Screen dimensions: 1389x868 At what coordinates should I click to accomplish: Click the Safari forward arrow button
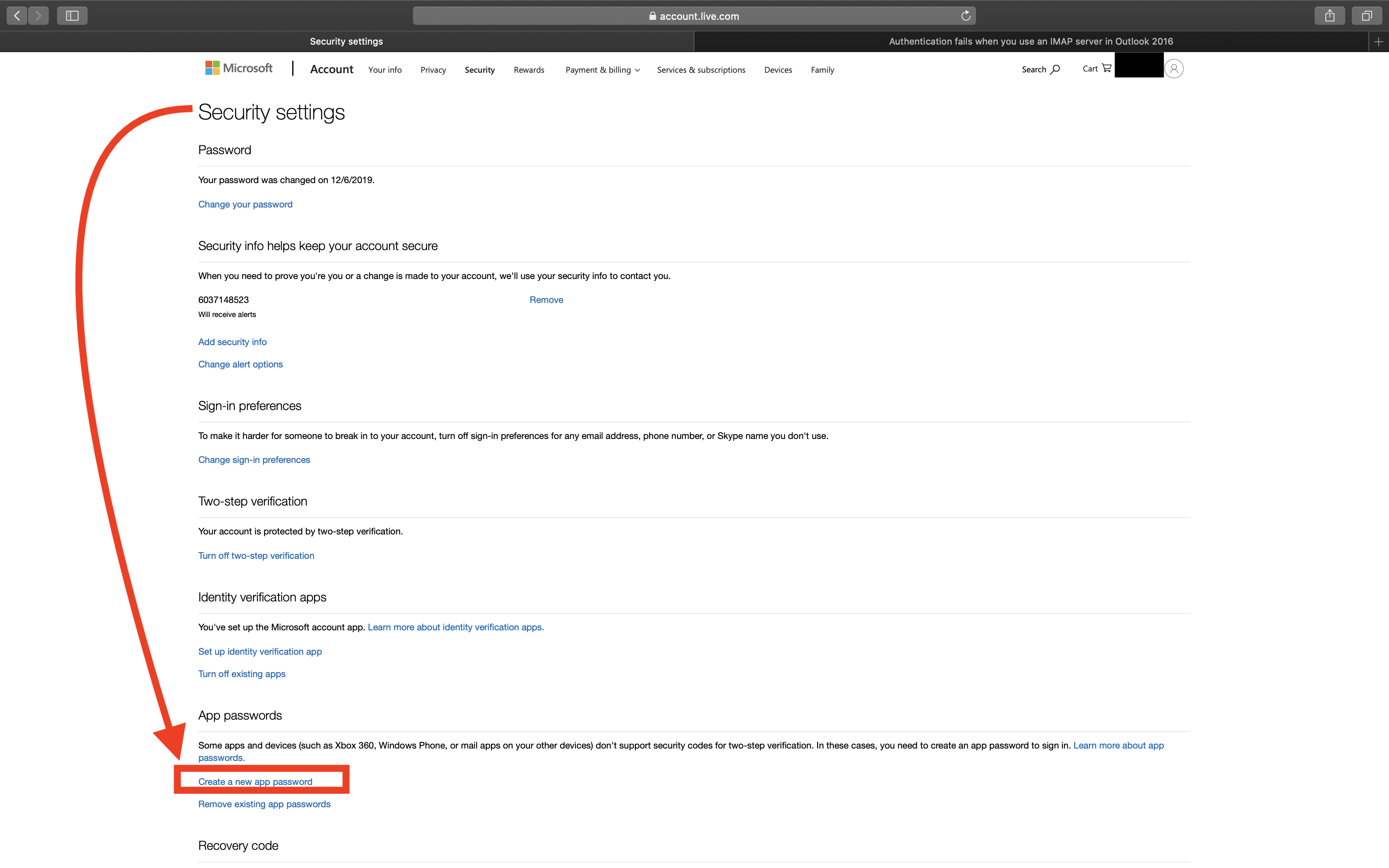point(38,16)
